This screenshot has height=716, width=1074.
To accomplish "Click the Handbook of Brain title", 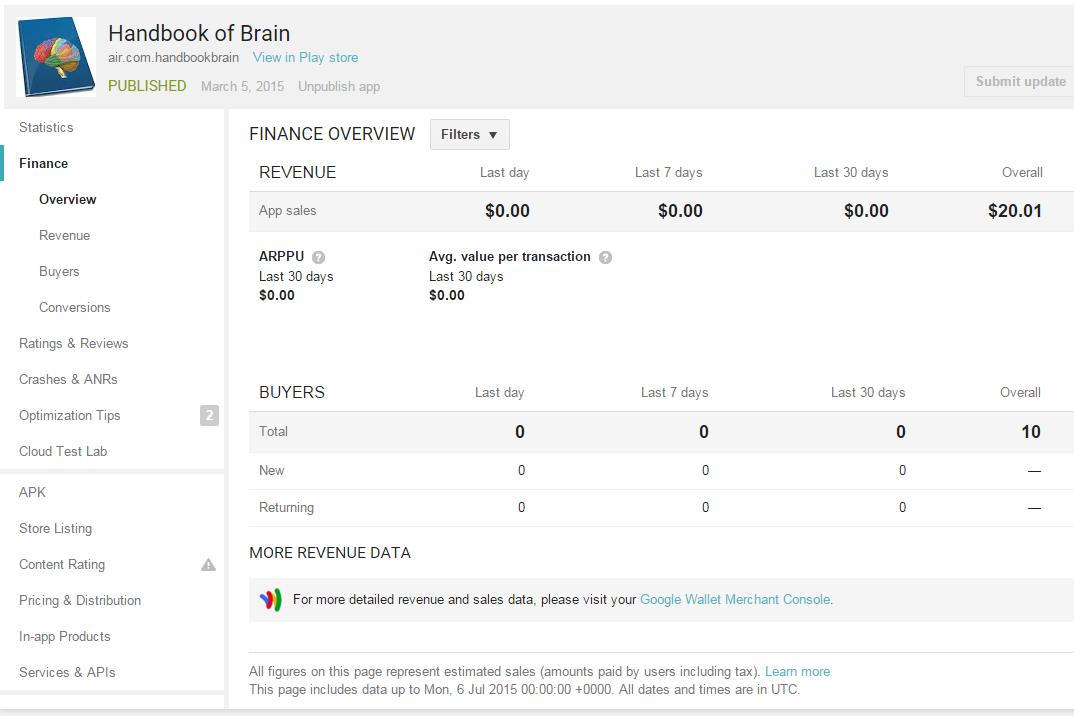I will coord(199,33).
